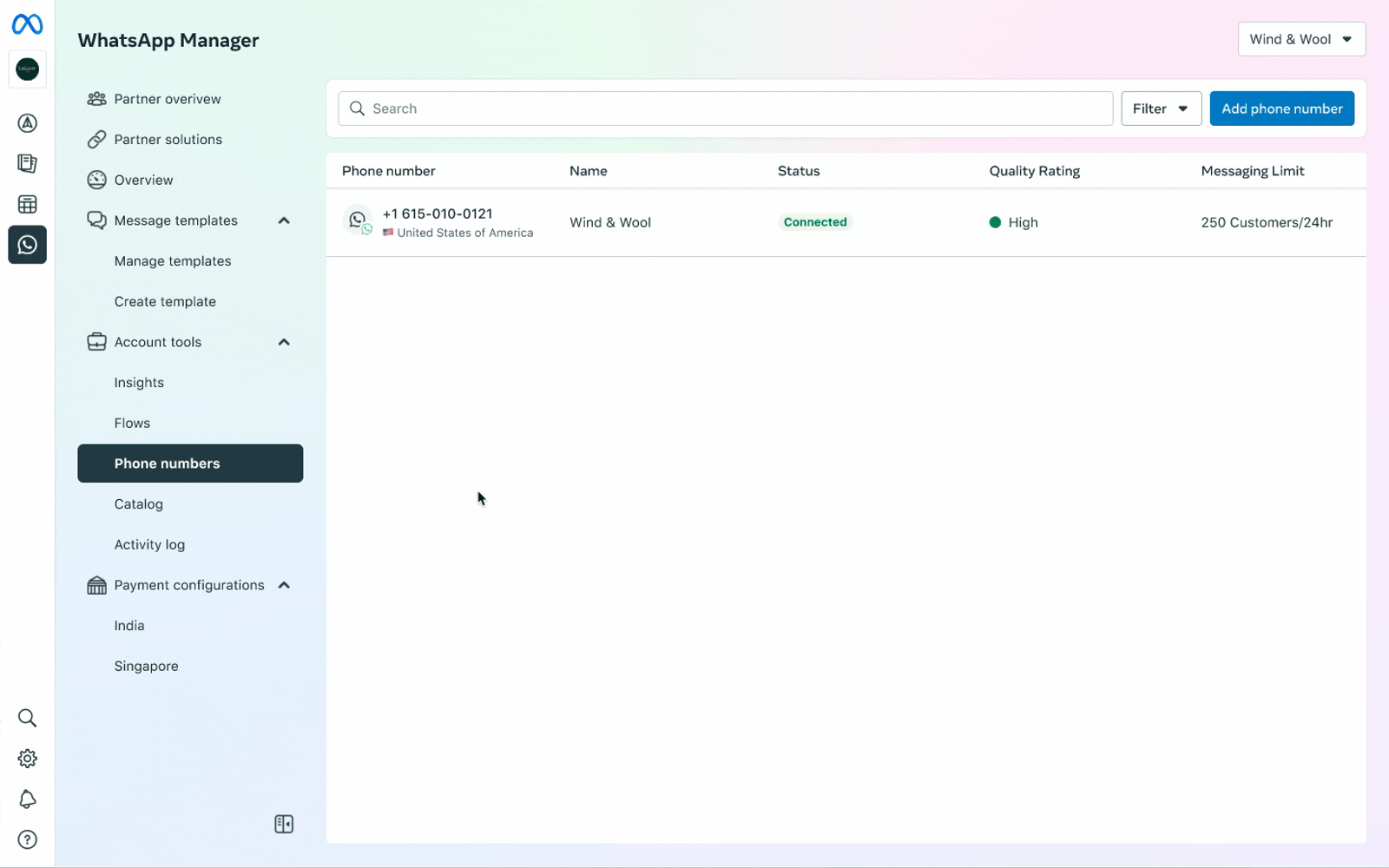This screenshot has width=1389, height=868.
Task: Click the Messaging Limit column header
Action: pos(1253,171)
